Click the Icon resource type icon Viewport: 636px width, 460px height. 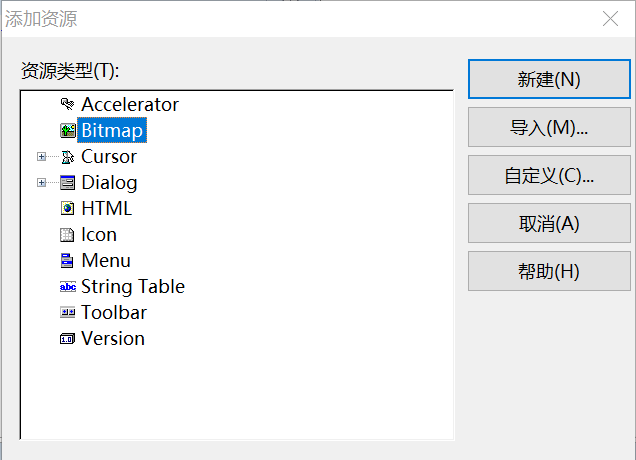[67, 234]
